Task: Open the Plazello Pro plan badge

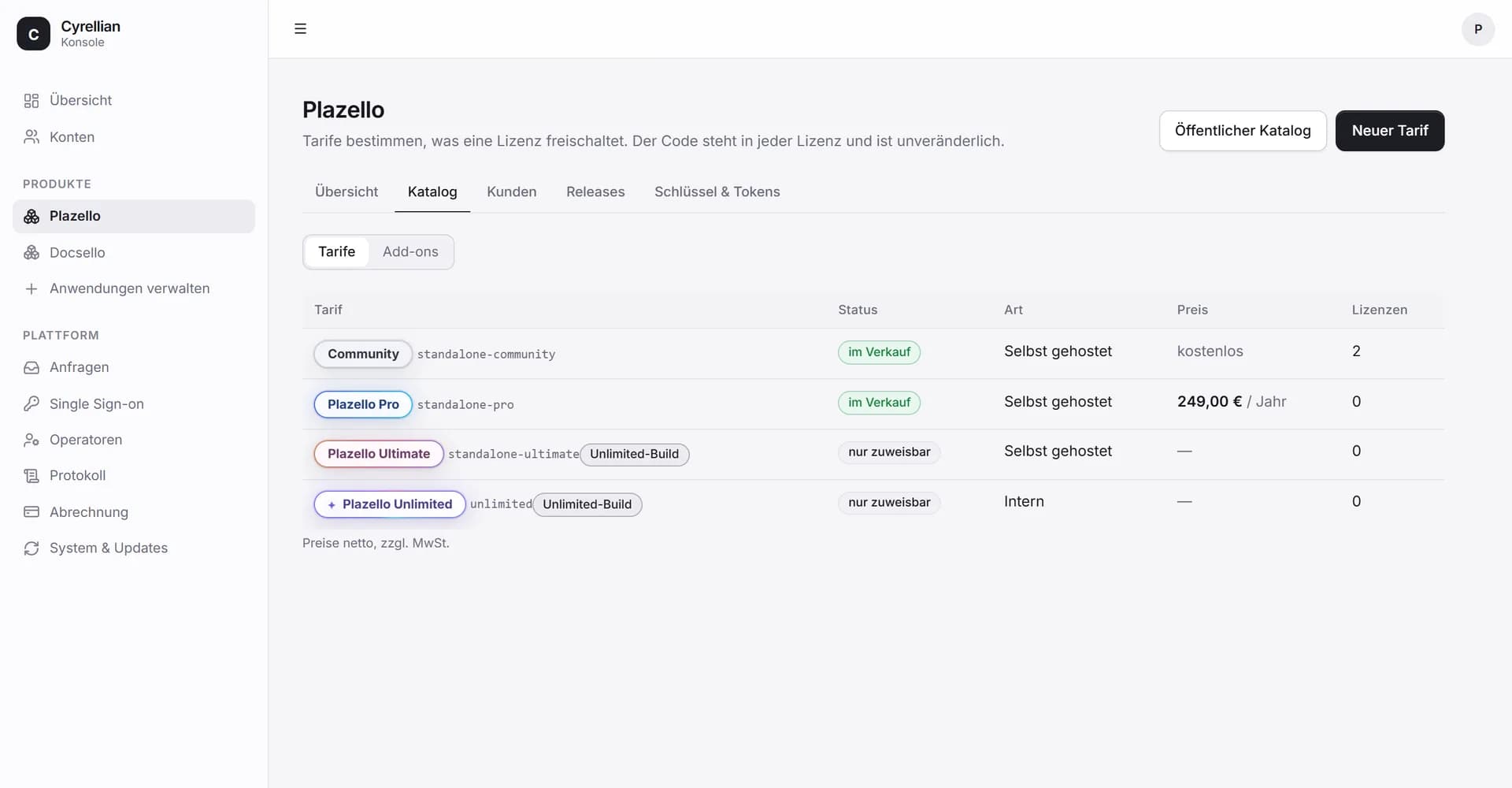Action: [363, 404]
